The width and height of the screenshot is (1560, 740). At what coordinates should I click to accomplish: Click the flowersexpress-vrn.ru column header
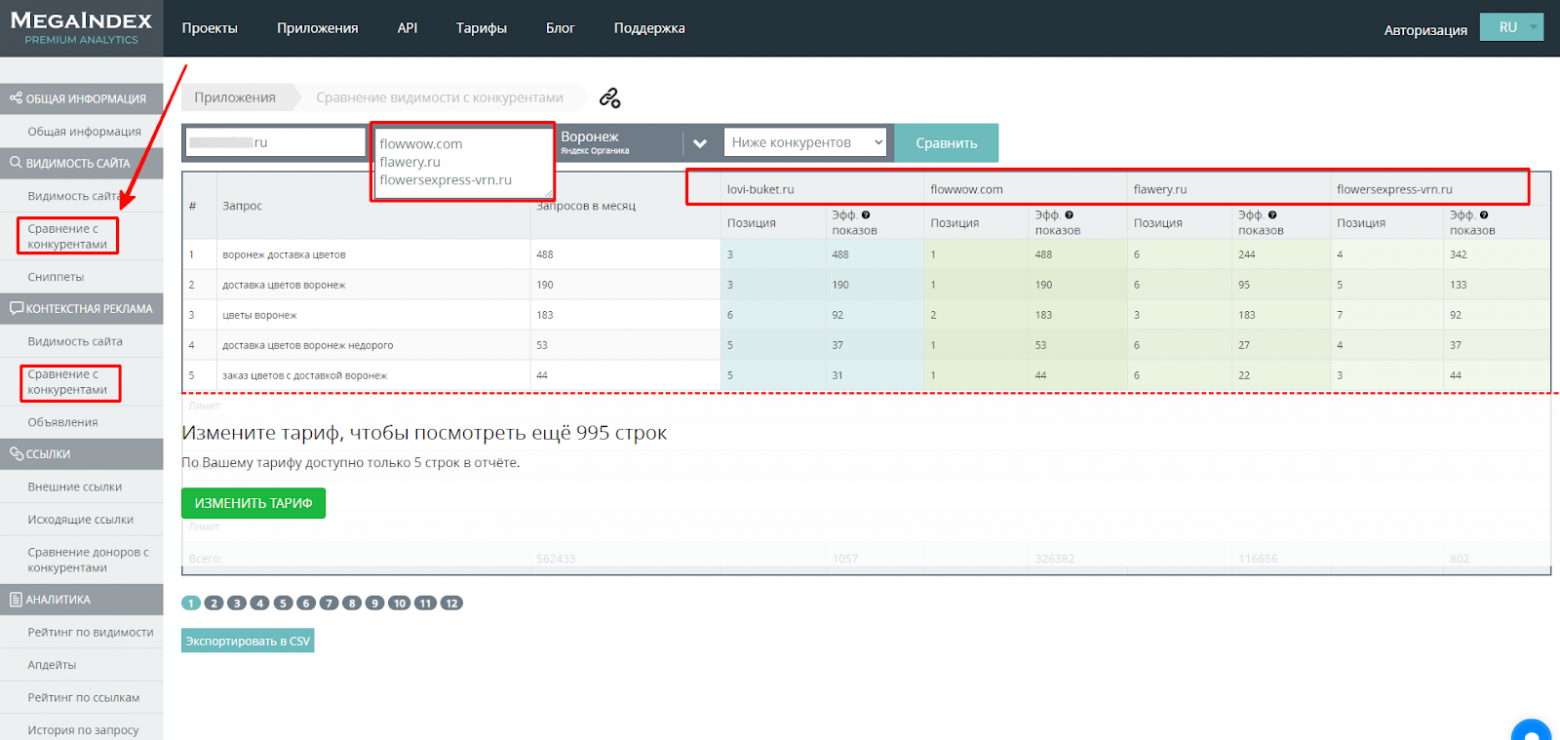pyautogui.click(x=1394, y=188)
